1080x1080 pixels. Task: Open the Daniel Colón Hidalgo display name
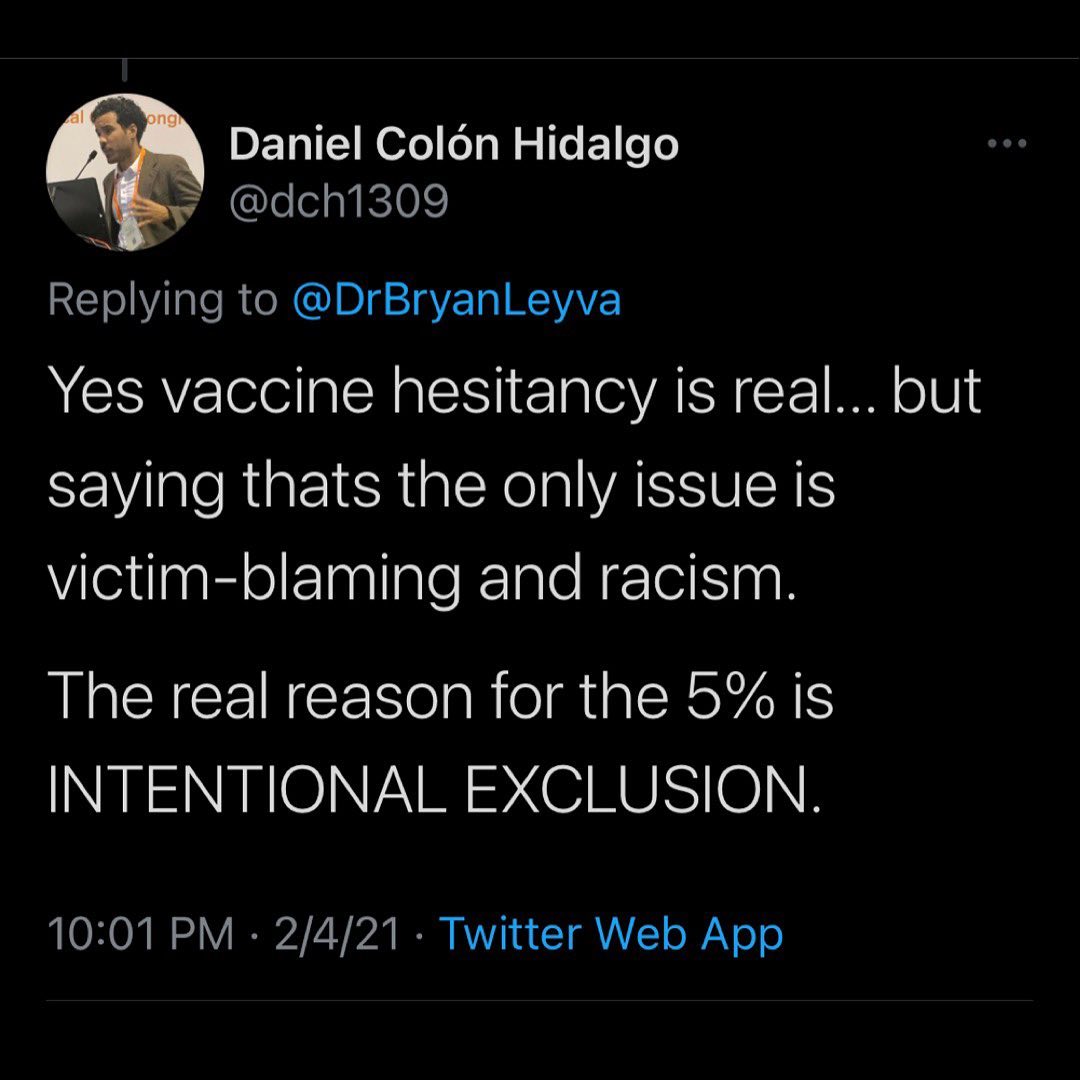[454, 146]
